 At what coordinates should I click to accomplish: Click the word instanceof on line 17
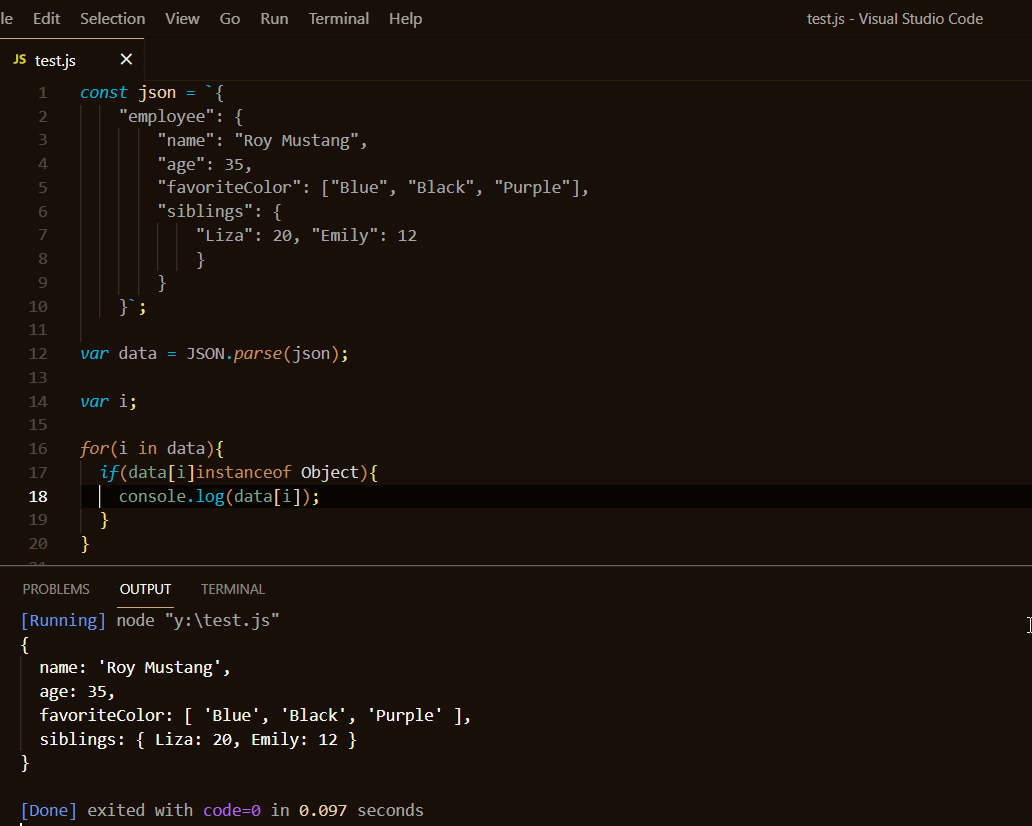coord(245,472)
